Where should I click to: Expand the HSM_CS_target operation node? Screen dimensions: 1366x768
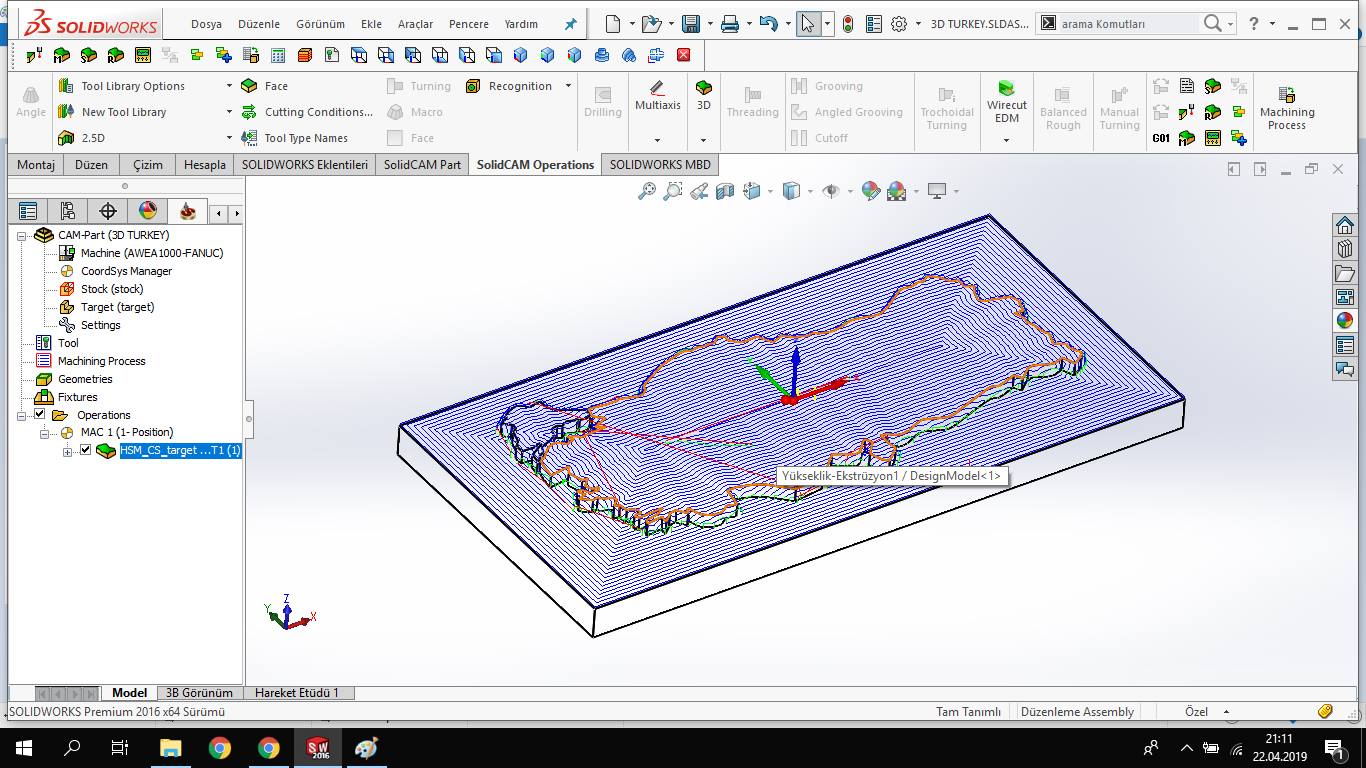[68, 452]
